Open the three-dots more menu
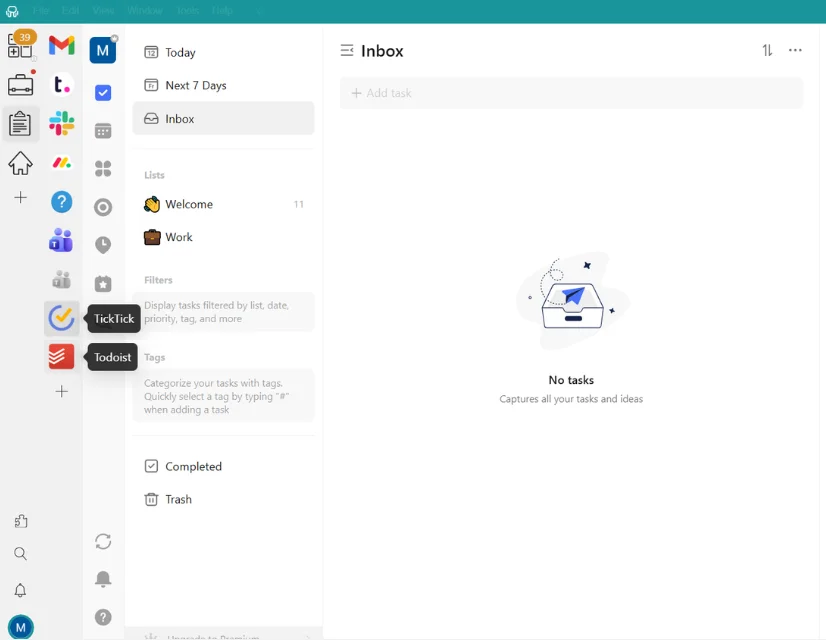Viewport: 826px width, 640px height. (795, 50)
